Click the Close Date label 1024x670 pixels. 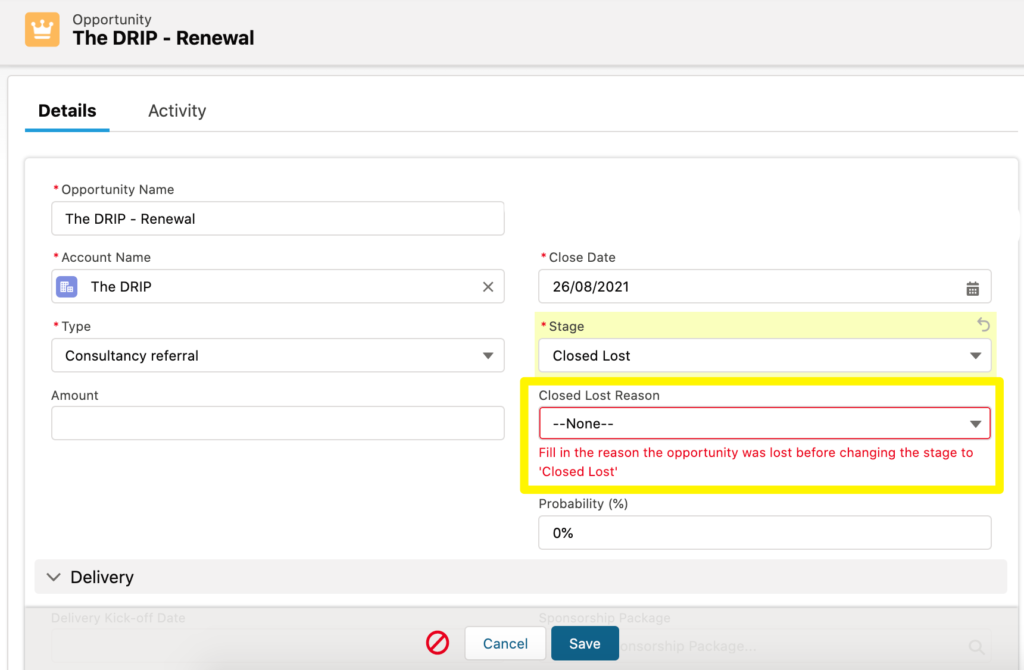tap(582, 257)
